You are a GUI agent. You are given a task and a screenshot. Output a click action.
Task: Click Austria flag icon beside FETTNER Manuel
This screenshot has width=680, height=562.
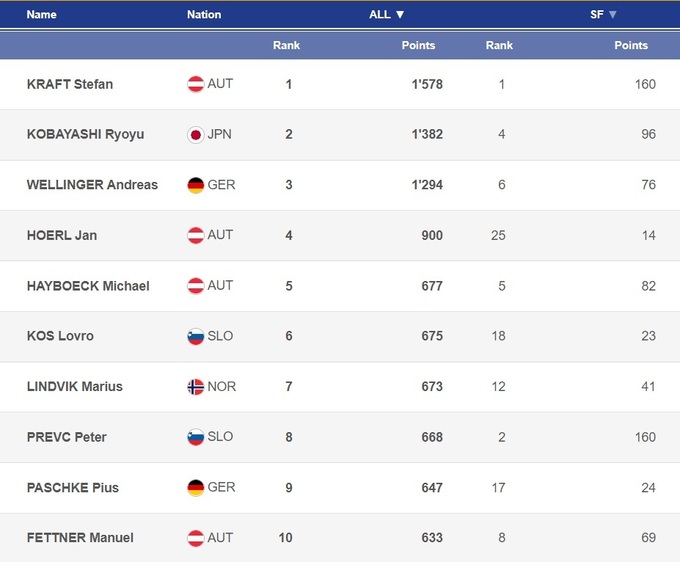click(196, 538)
